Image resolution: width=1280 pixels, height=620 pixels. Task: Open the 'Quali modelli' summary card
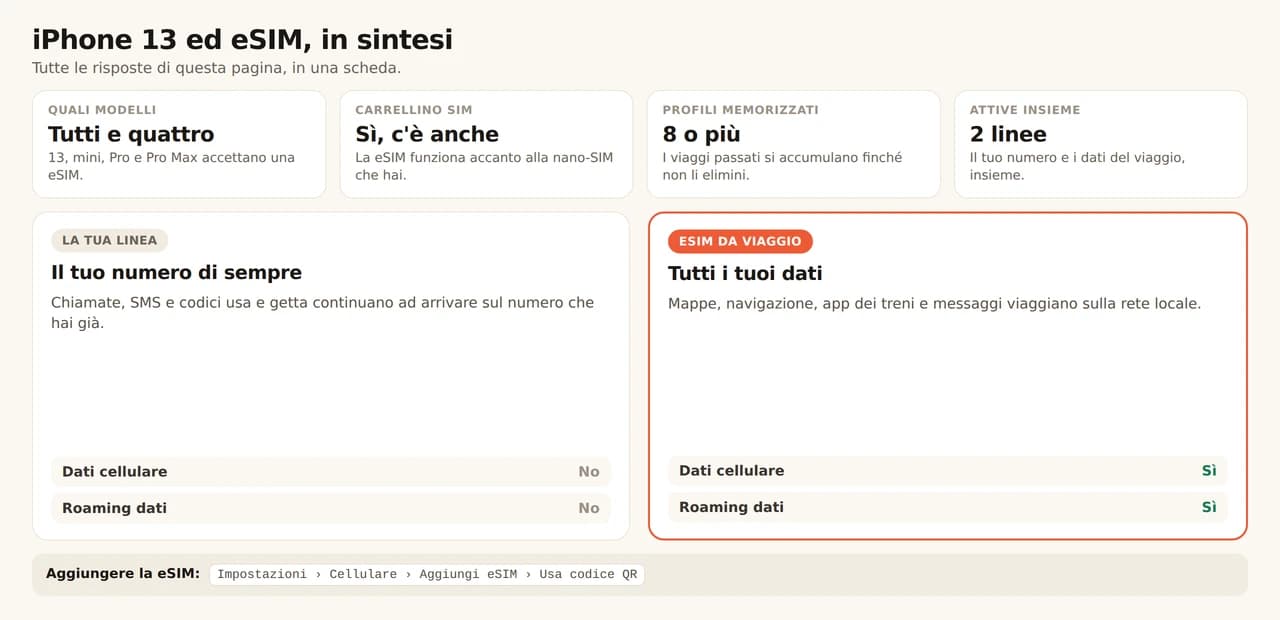point(179,144)
